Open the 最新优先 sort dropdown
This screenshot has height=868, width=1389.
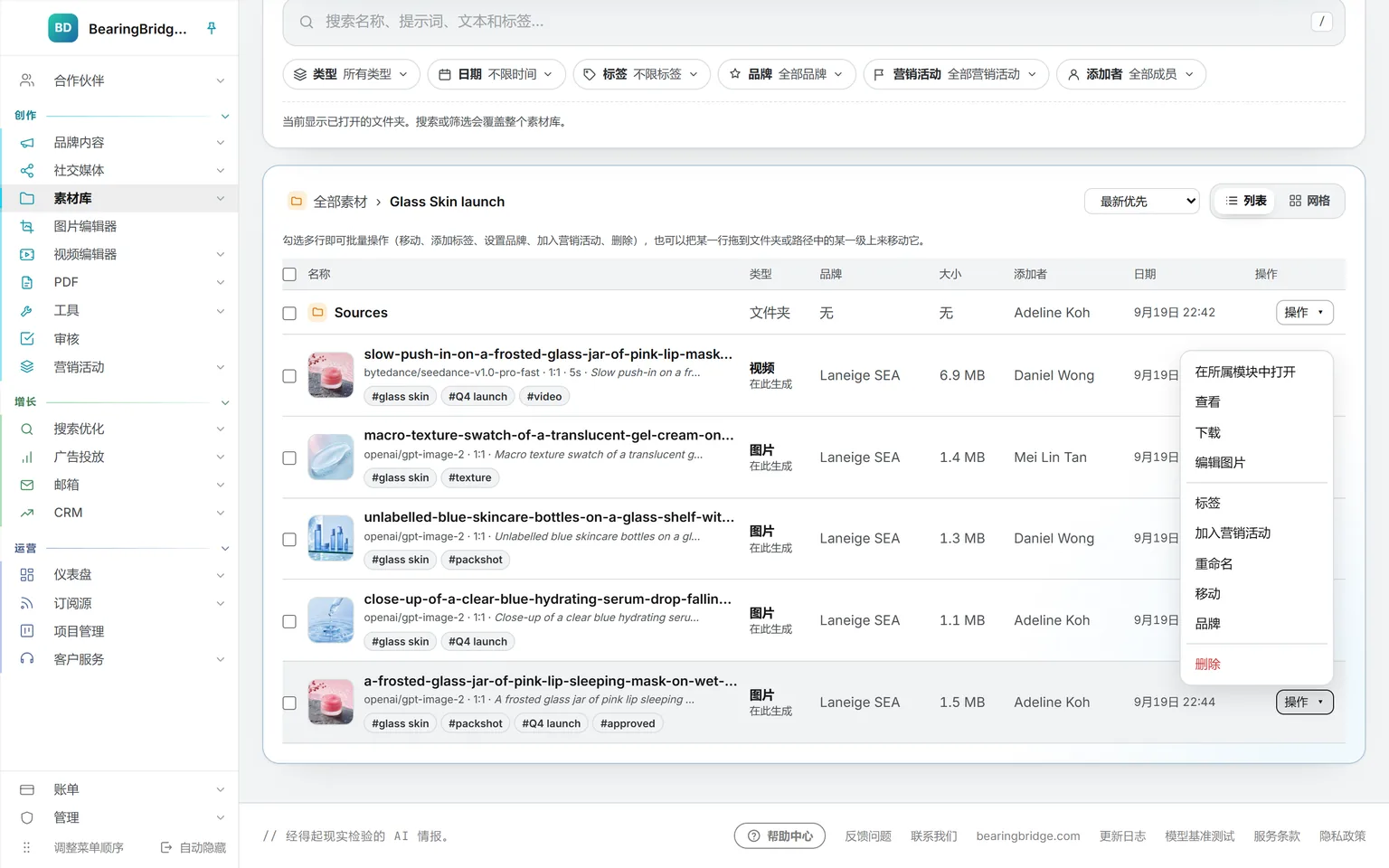[x=1143, y=202]
